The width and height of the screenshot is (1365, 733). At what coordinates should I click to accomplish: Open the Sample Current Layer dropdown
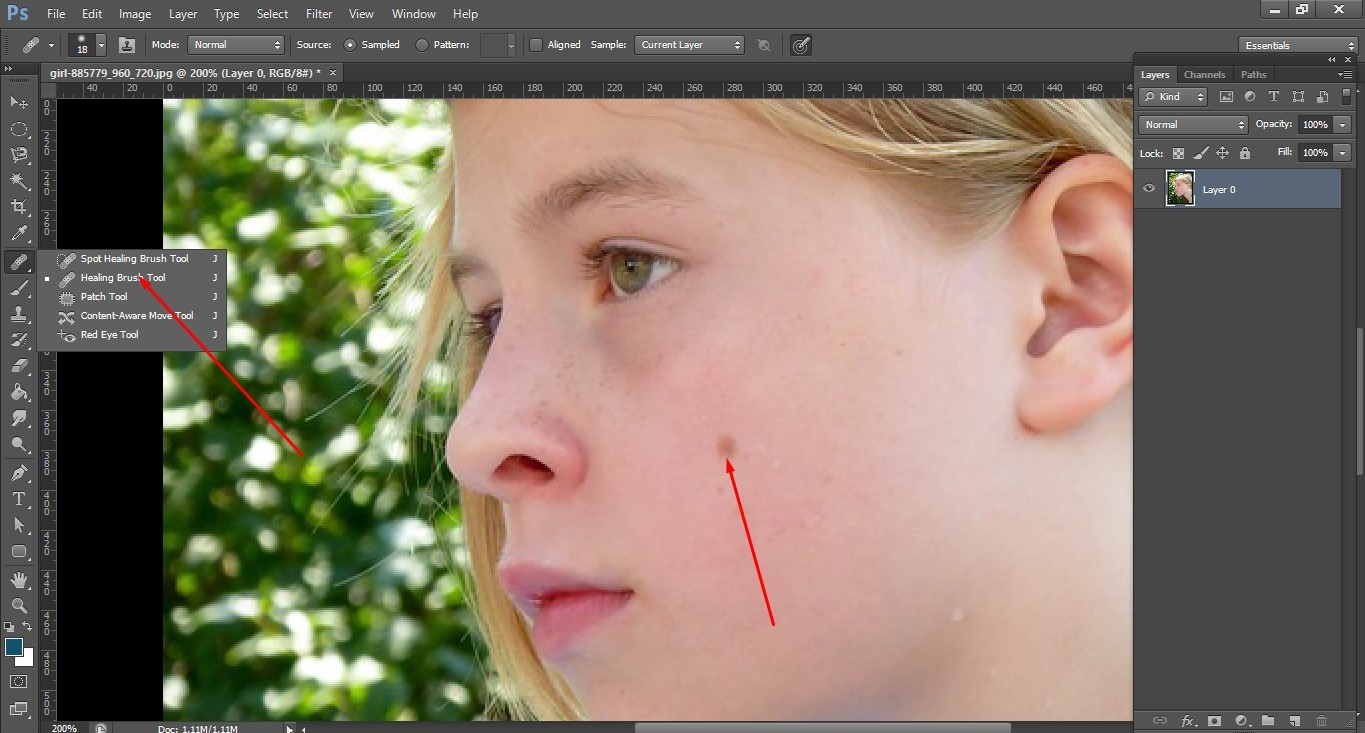point(689,45)
